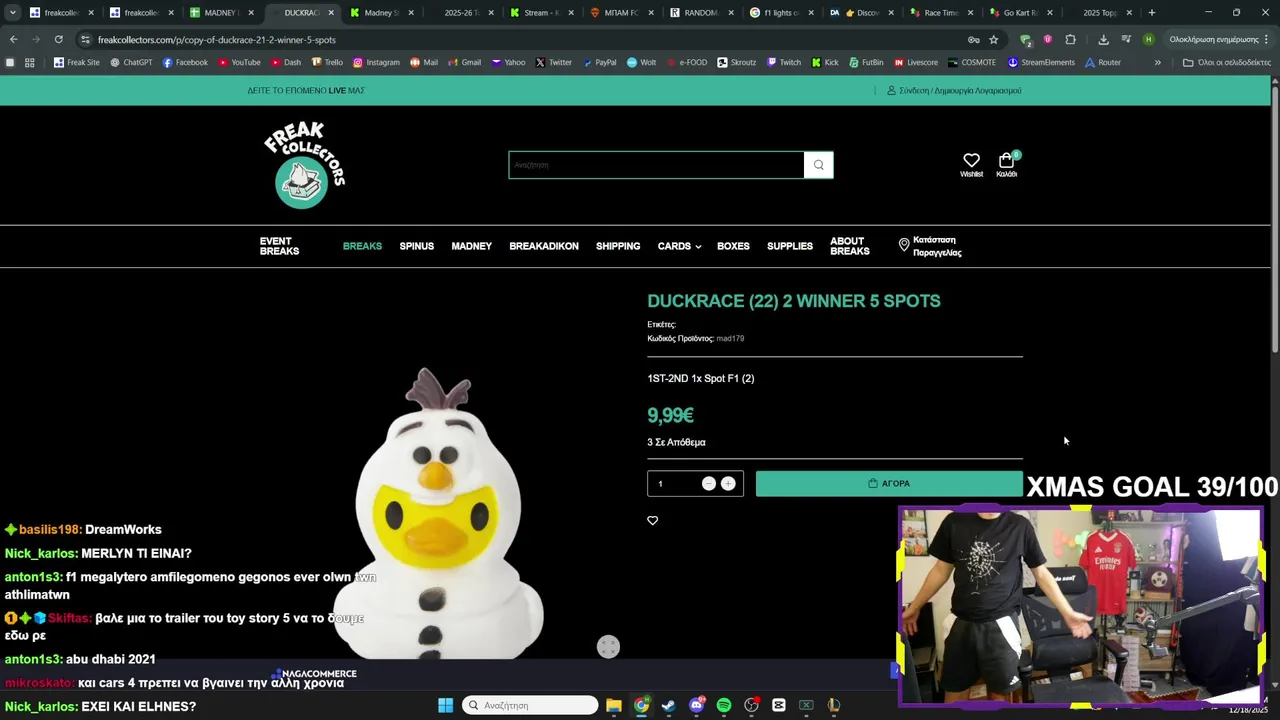The width and height of the screenshot is (1280, 720).
Task: Open the tab search dropdown arrow
Action: (x=12, y=13)
